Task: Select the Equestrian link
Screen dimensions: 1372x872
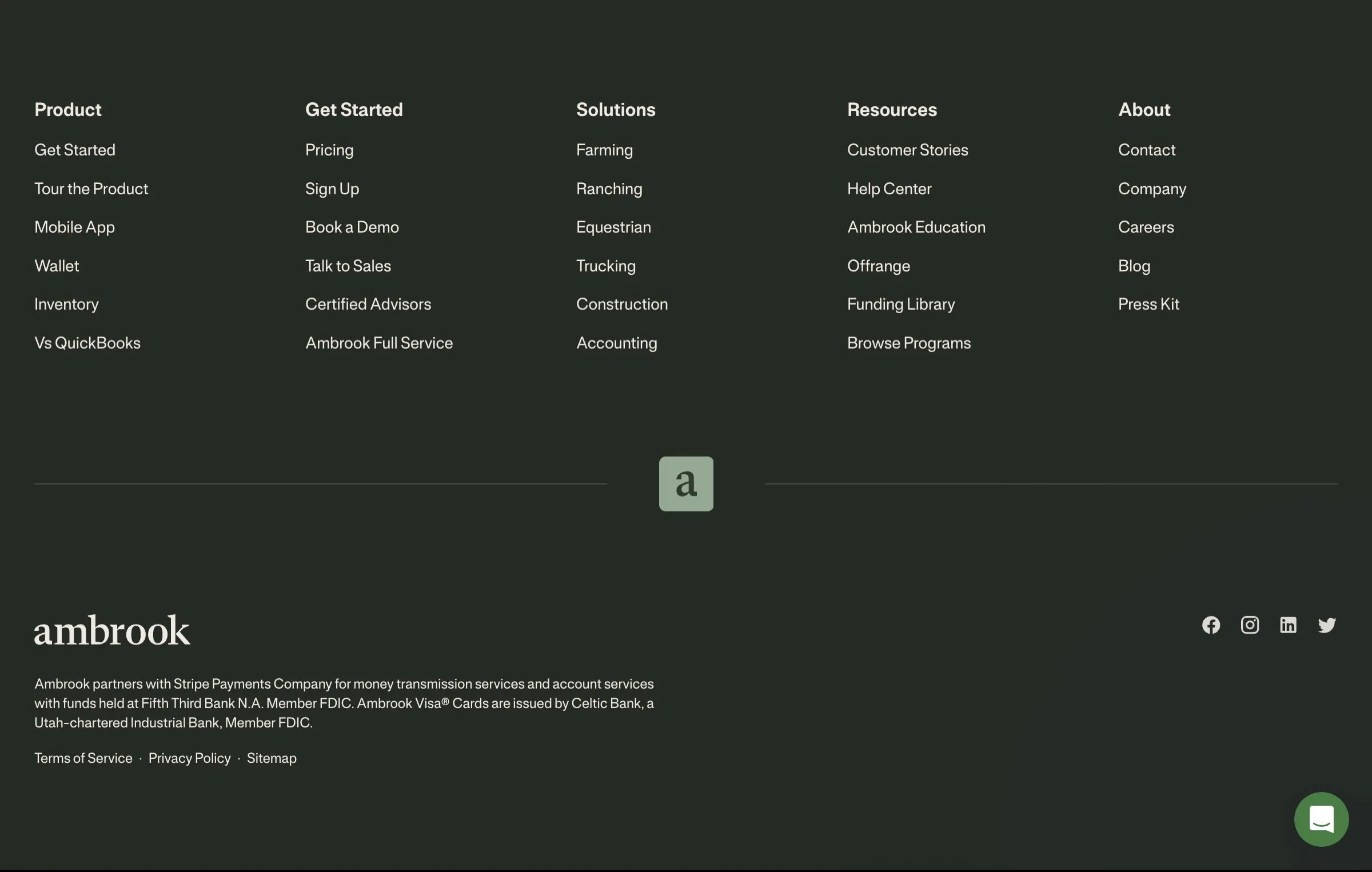Action: tap(613, 227)
